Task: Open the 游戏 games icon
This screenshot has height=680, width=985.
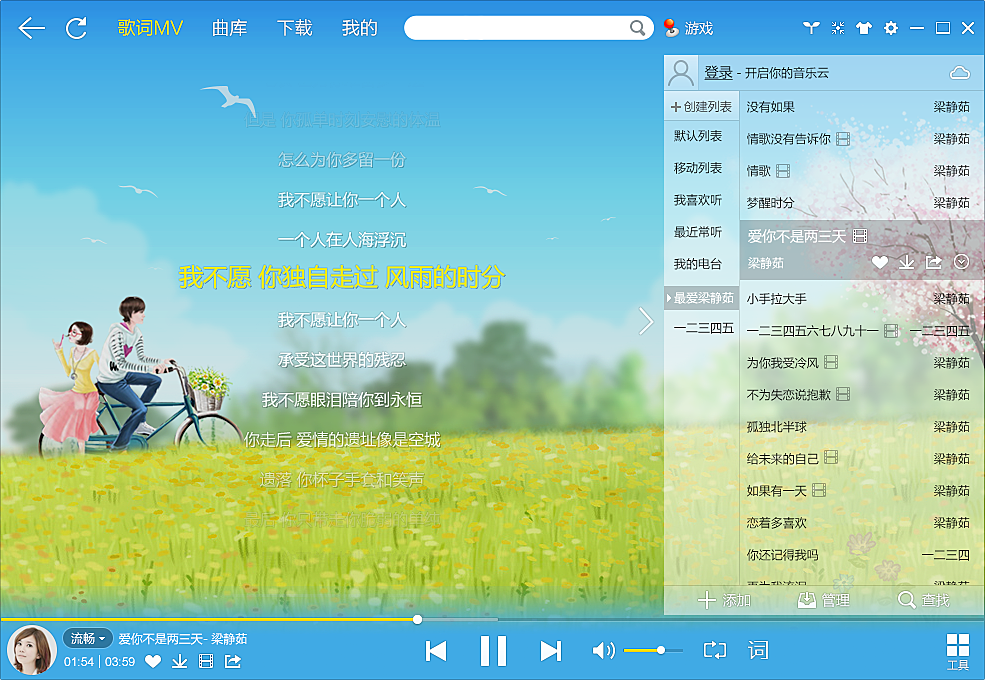Action: tap(688, 28)
